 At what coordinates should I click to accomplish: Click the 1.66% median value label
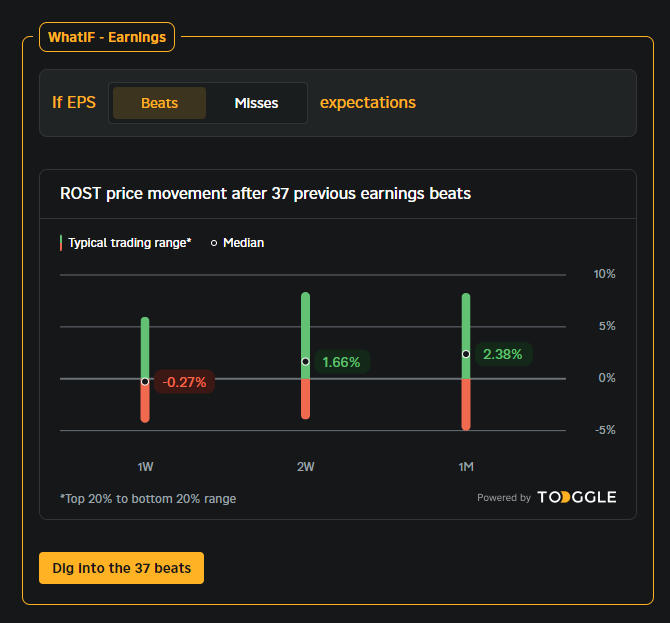(x=341, y=362)
